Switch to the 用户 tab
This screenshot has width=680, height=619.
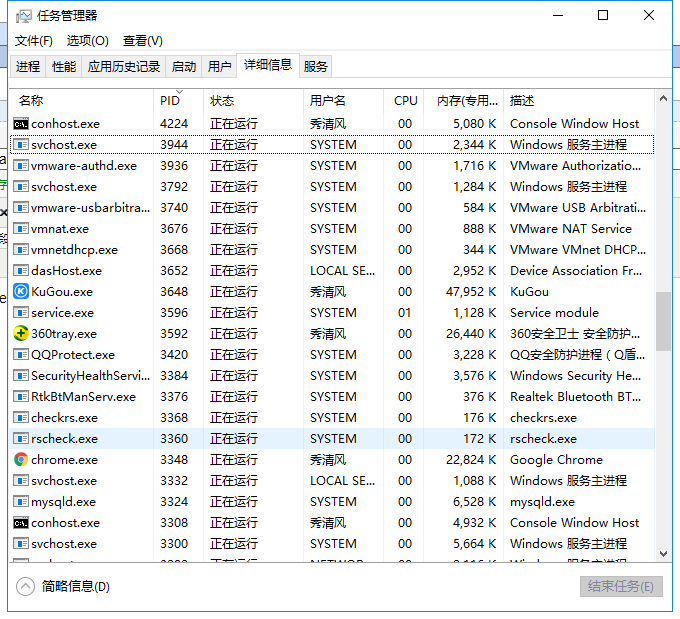pyautogui.click(x=219, y=67)
